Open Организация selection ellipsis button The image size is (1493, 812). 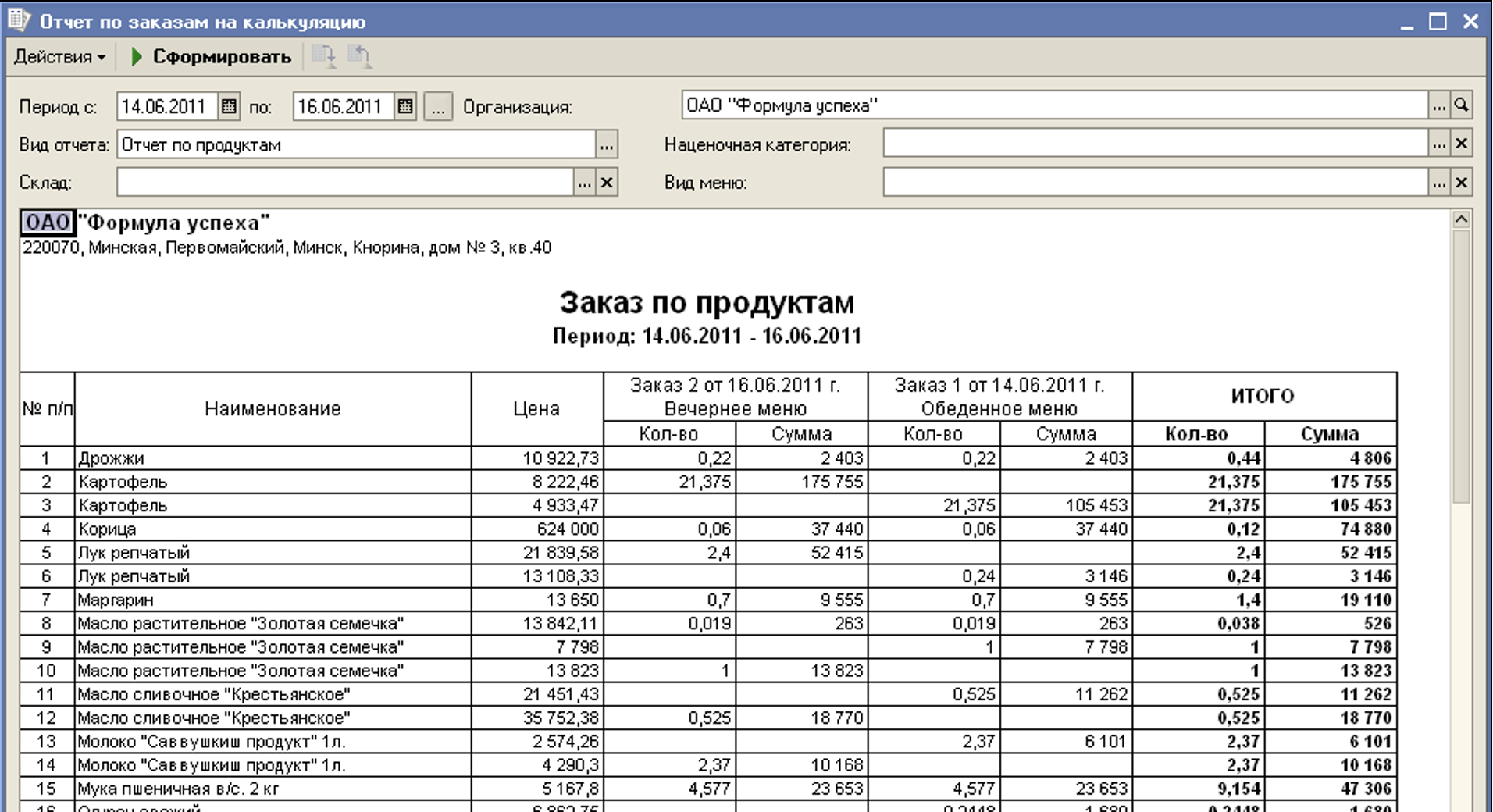(x=1439, y=105)
